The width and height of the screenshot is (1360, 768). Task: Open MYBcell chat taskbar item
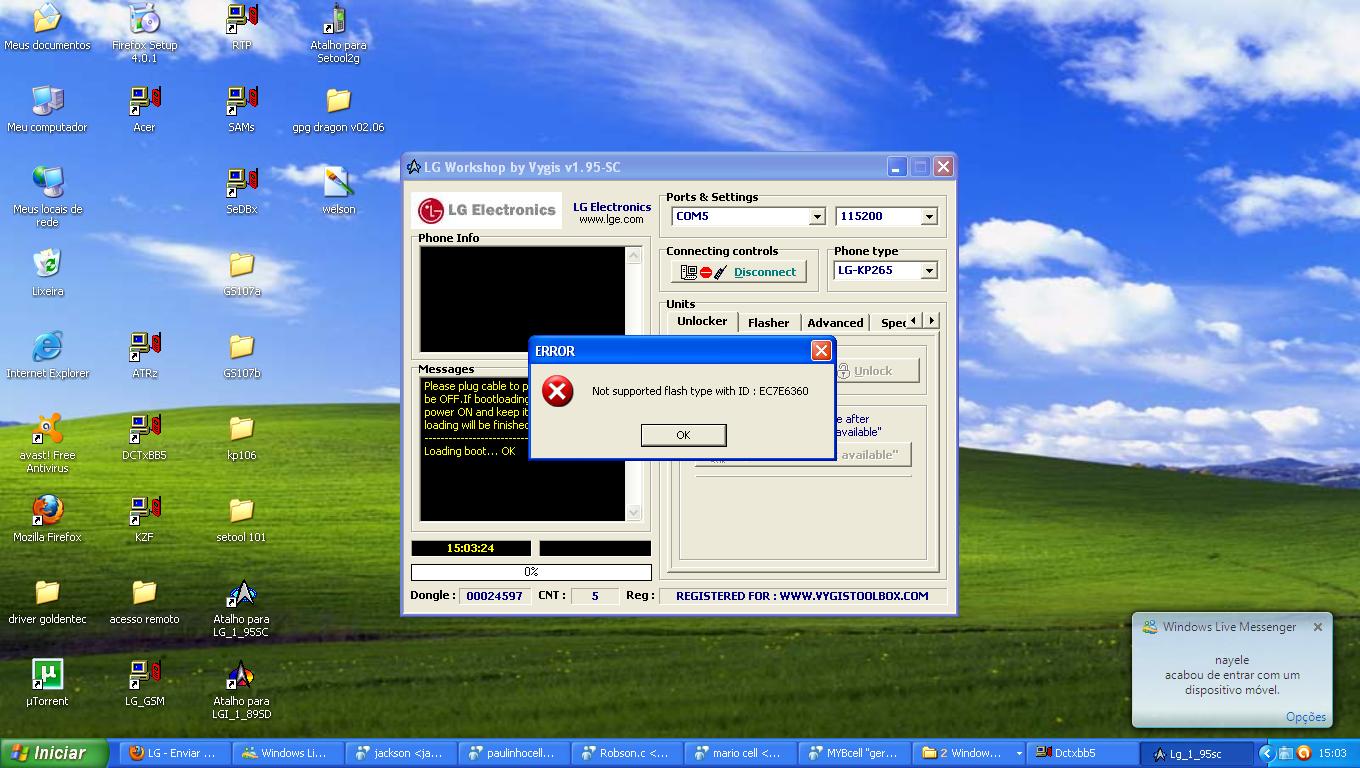pyautogui.click(x=856, y=753)
